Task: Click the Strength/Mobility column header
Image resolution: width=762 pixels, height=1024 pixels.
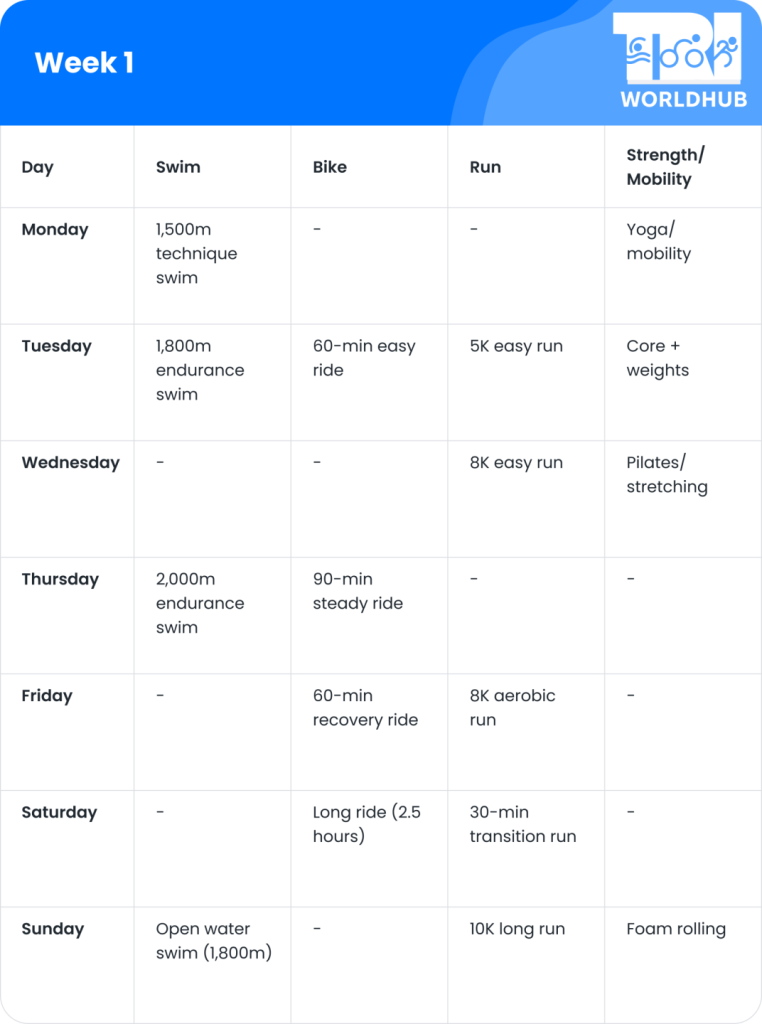Action: pyautogui.click(x=665, y=167)
